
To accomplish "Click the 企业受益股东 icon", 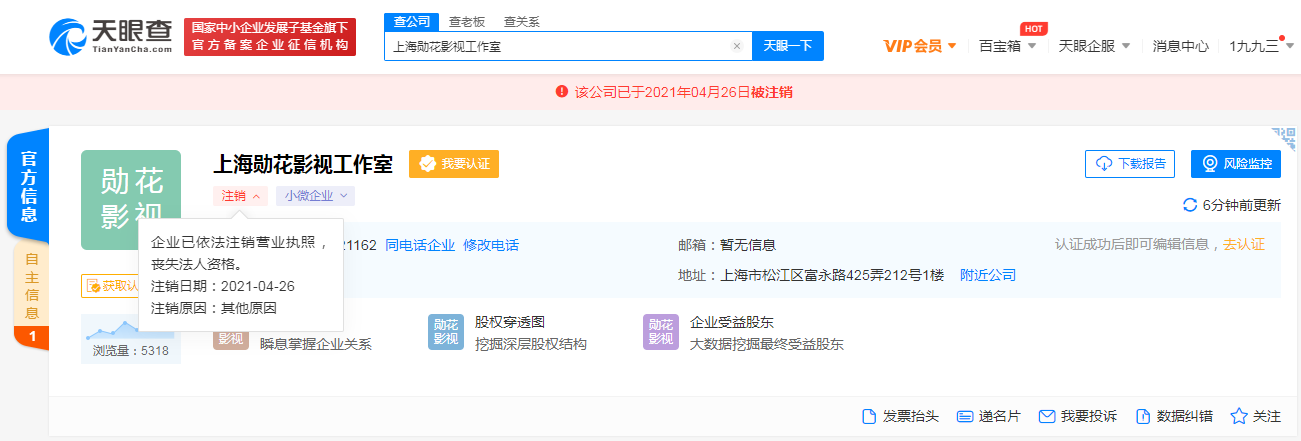I will 661,332.
